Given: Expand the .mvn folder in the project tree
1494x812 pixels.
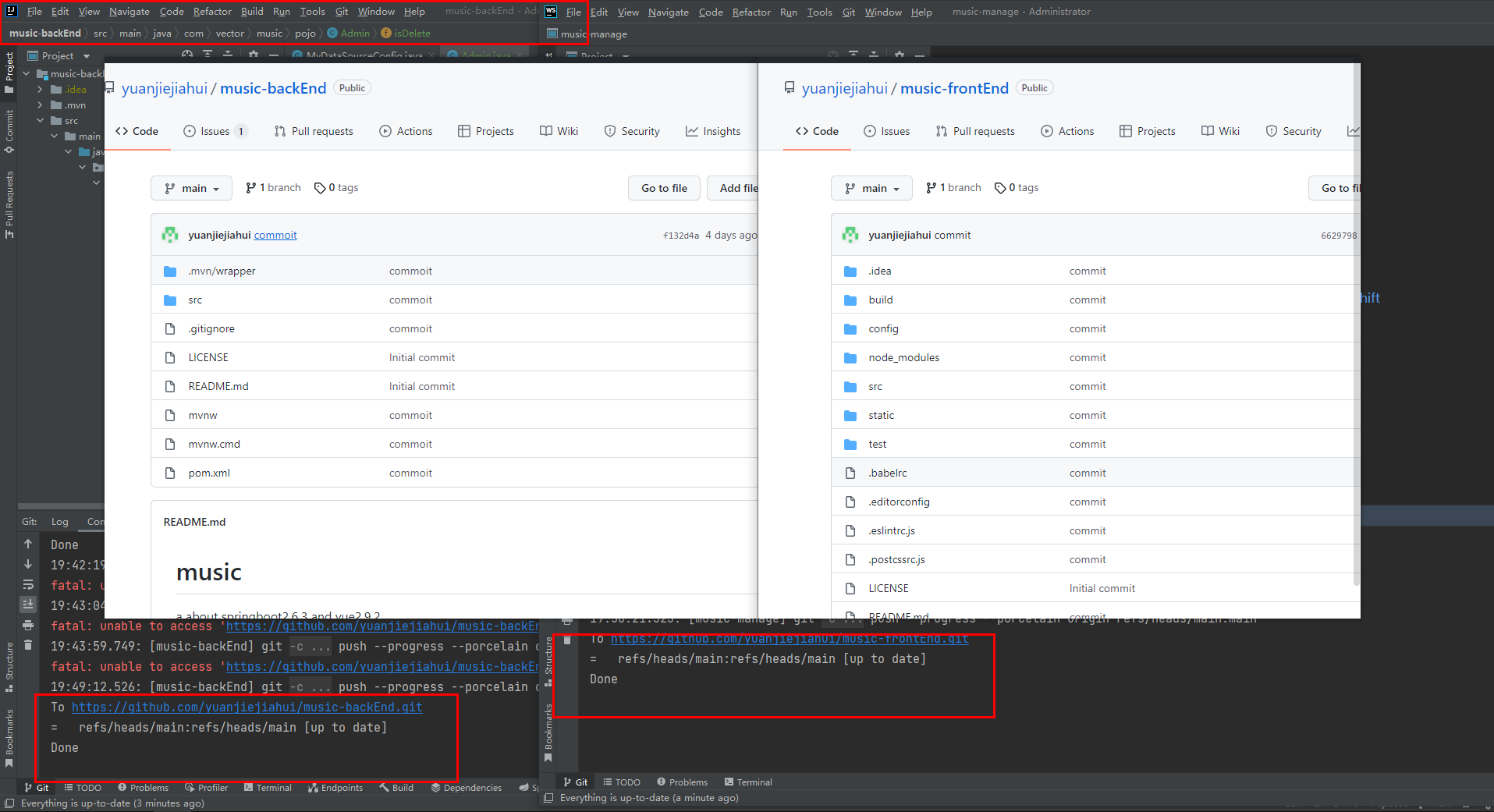Looking at the screenshot, I should (x=40, y=105).
